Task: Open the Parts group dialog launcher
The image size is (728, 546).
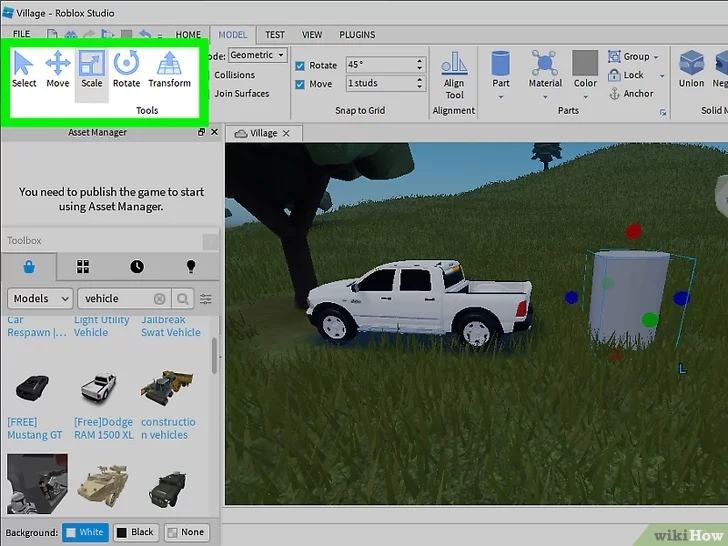Action: pyautogui.click(x=663, y=113)
